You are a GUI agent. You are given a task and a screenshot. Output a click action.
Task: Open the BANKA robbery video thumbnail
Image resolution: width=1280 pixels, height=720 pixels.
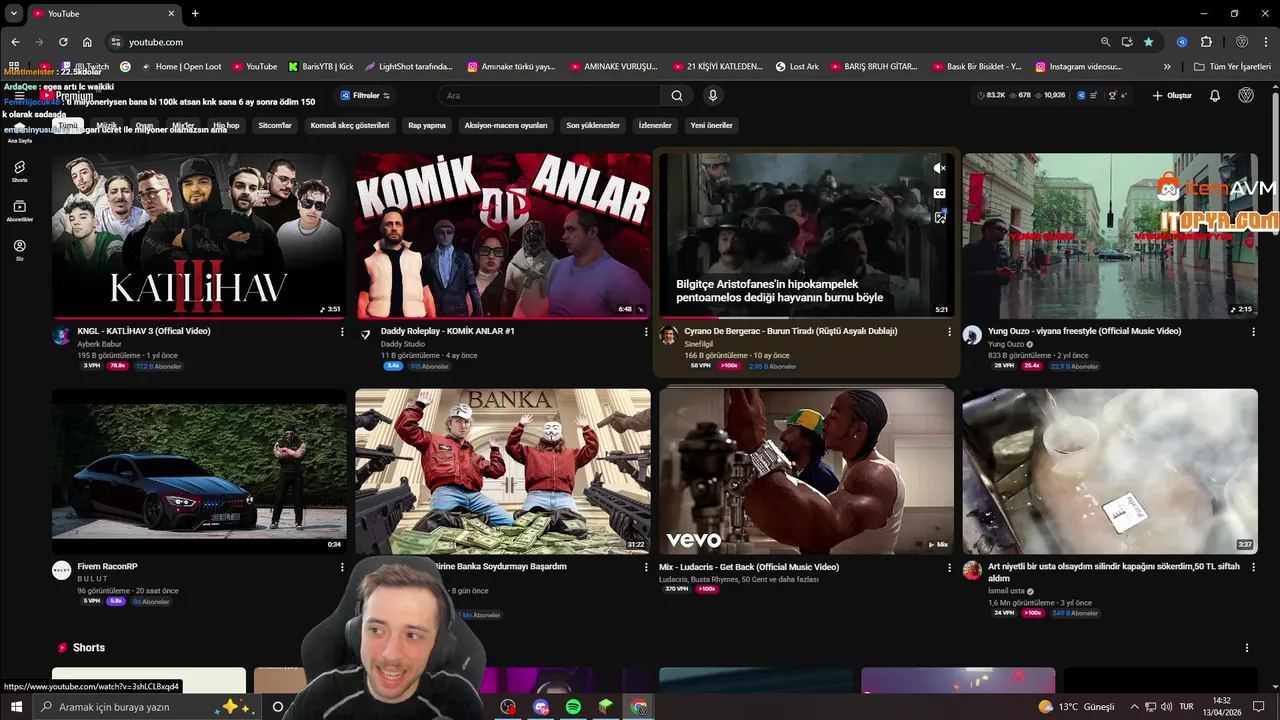503,471
